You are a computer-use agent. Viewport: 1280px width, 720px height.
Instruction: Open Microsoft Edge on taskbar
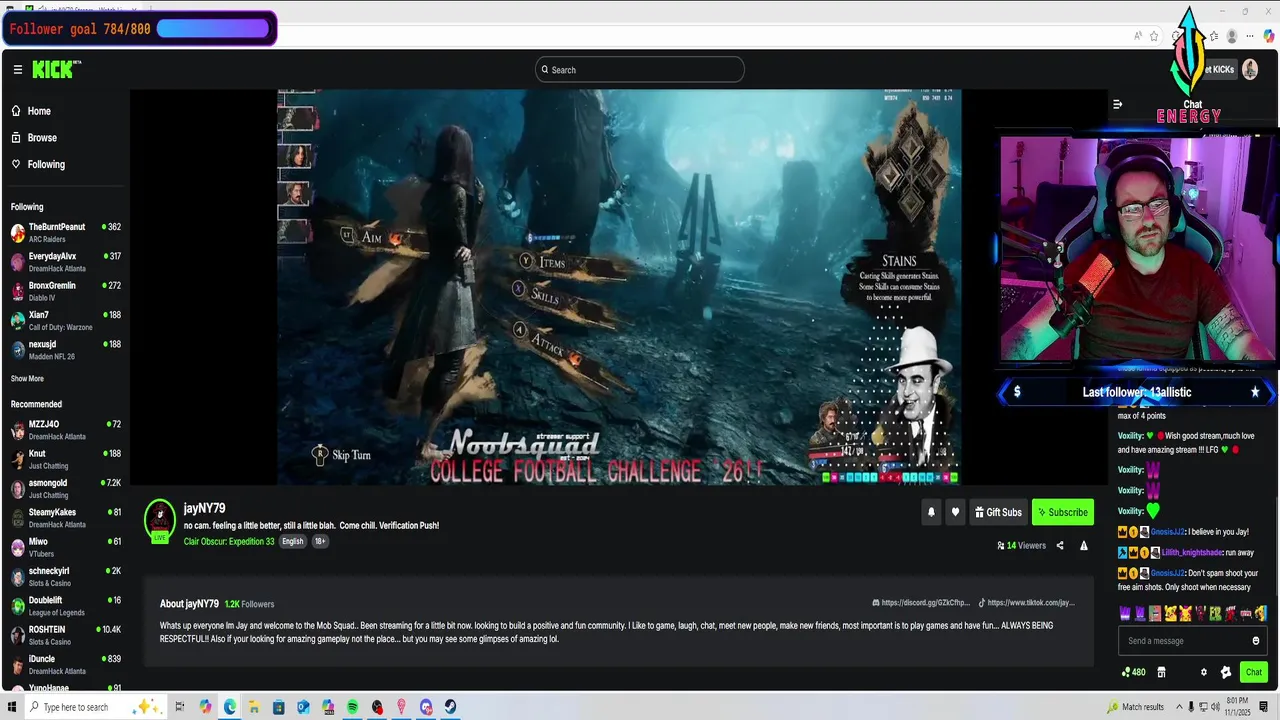[229, 707]
